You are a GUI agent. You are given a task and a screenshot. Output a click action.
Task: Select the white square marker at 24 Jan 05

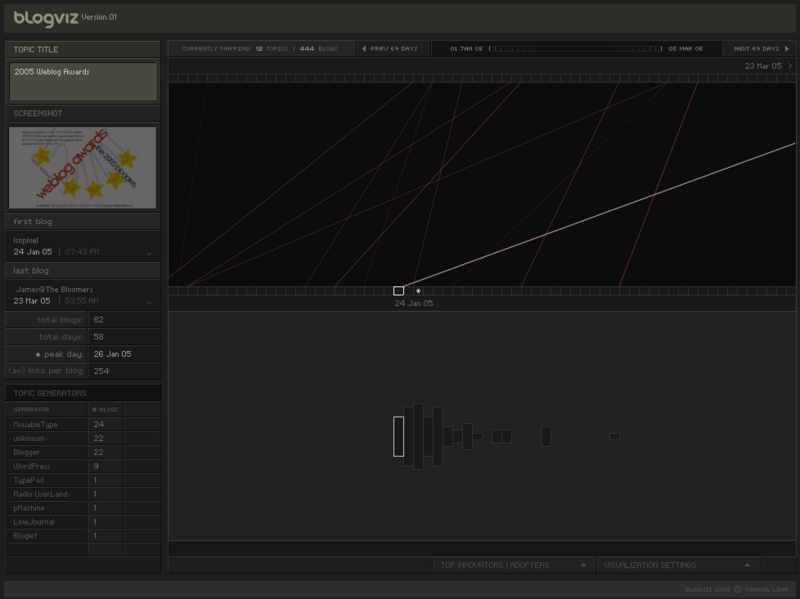[x=399, y=291]
